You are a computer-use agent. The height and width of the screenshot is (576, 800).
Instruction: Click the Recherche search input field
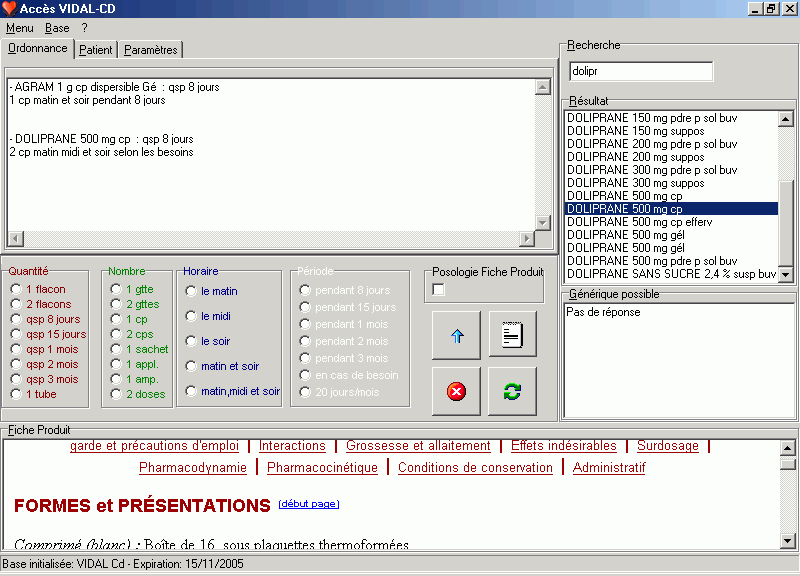coord(641,71)
